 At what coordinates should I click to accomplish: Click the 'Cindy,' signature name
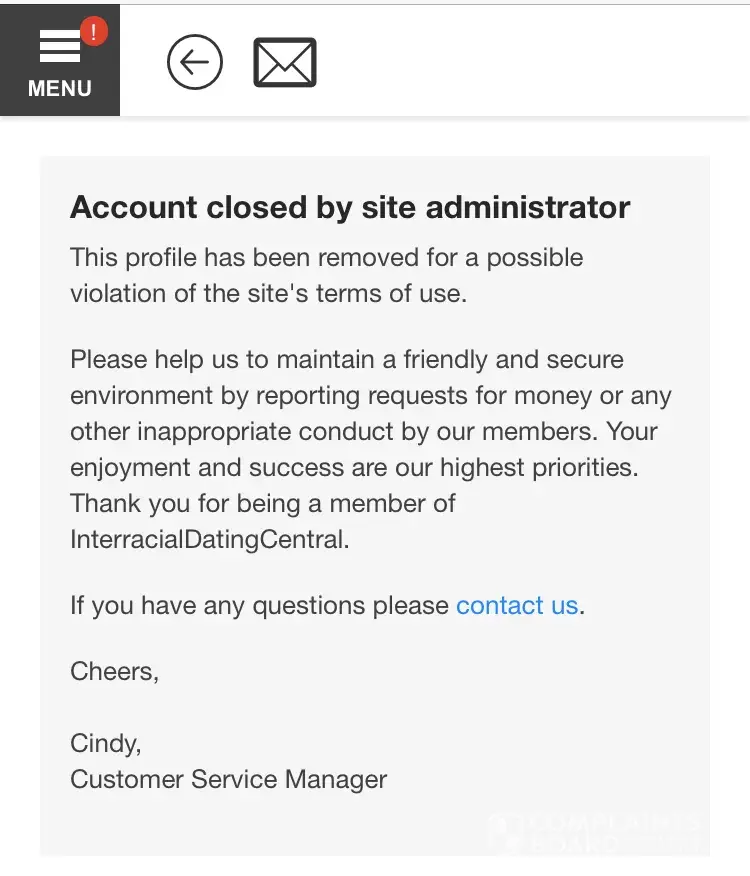tap(105, 743)
